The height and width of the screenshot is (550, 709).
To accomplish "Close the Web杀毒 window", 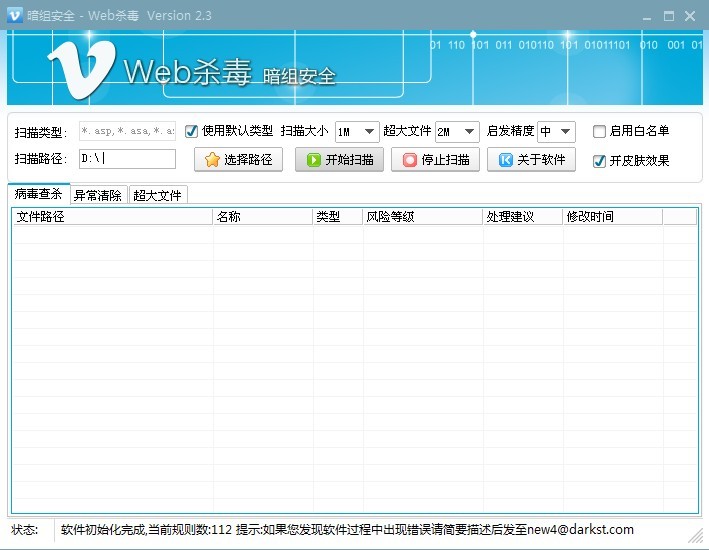I will pyautogui.click(x=690, y=16).
